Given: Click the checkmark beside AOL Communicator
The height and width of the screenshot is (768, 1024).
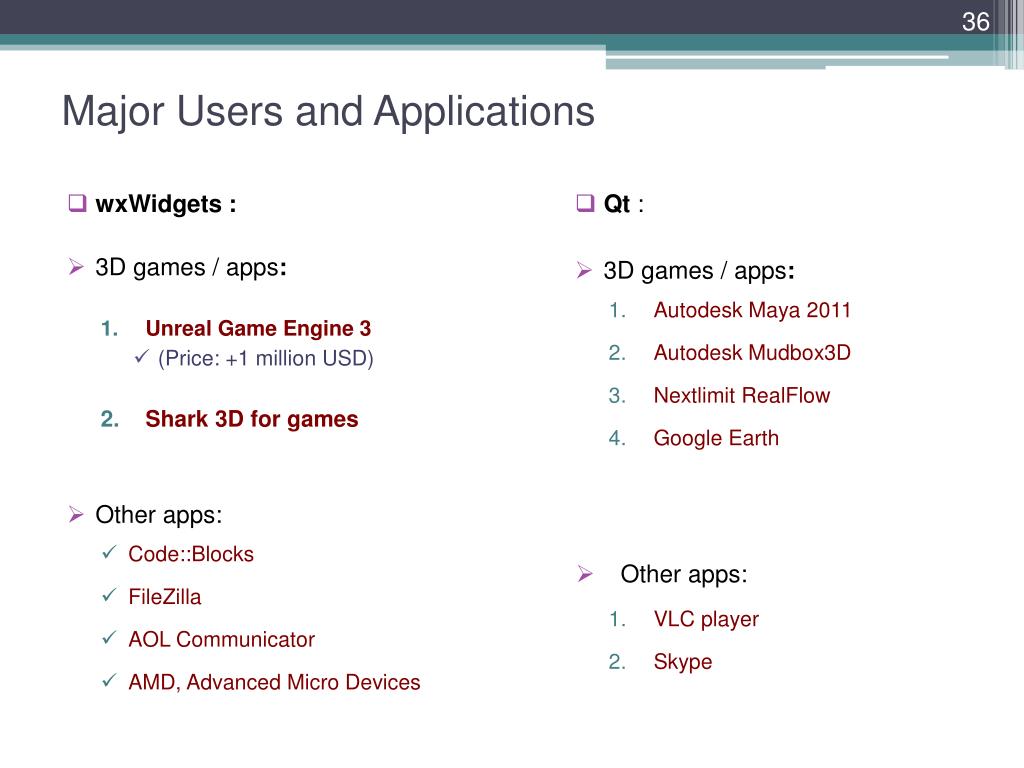Looking at the screenshot, I should [x=109, y=637].
